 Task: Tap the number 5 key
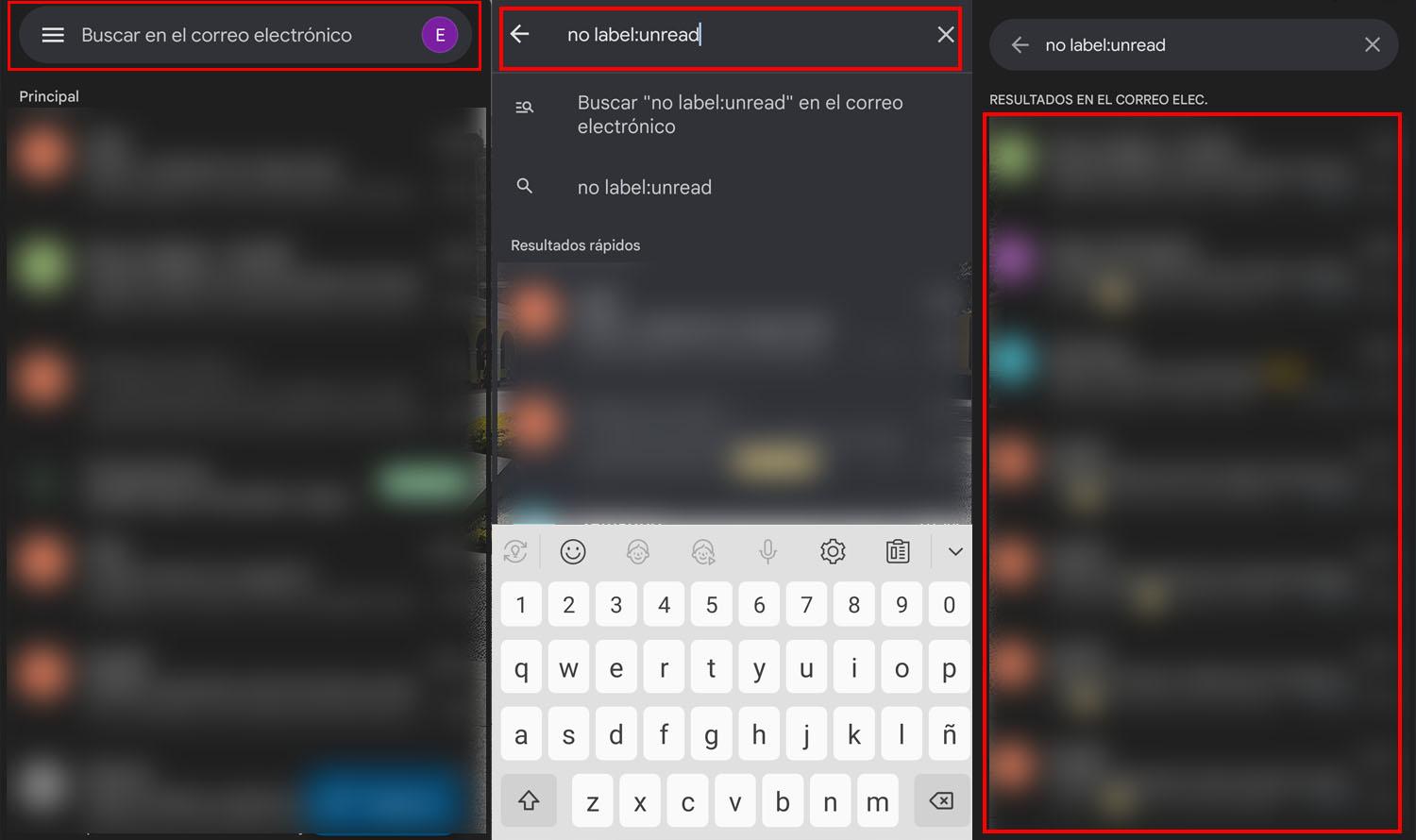coord(712,604)
